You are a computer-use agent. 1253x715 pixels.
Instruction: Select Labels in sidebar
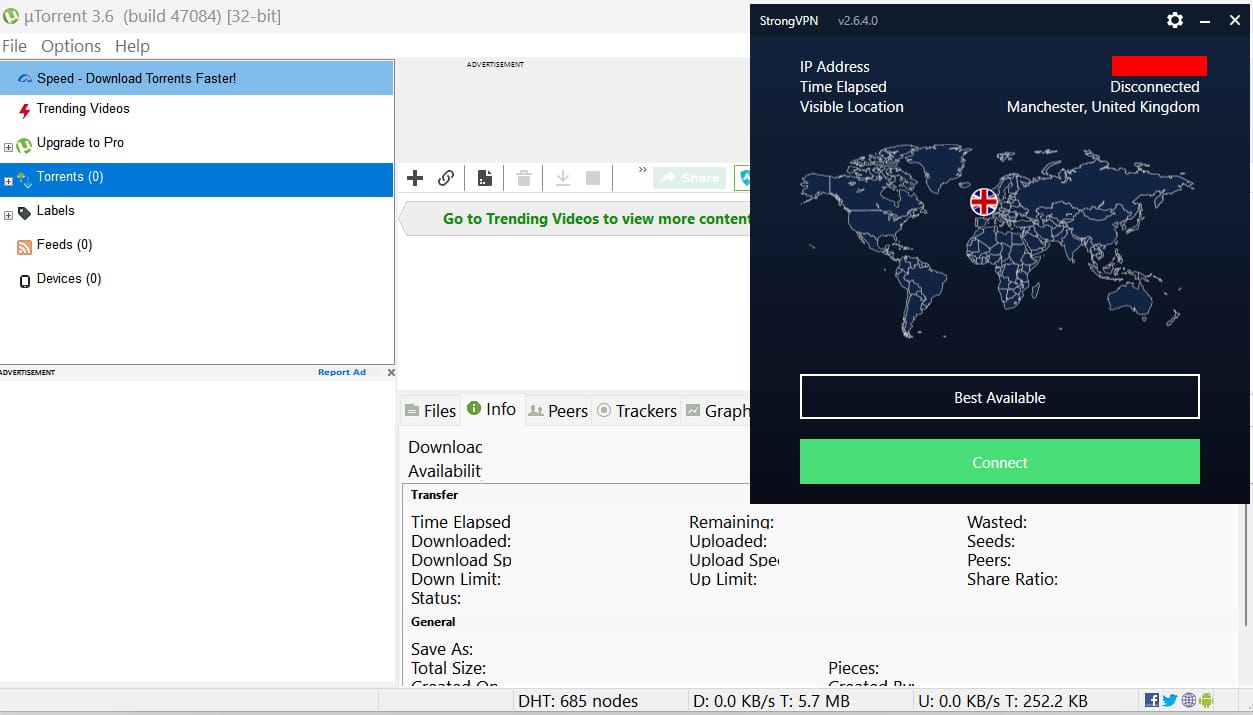56,211
